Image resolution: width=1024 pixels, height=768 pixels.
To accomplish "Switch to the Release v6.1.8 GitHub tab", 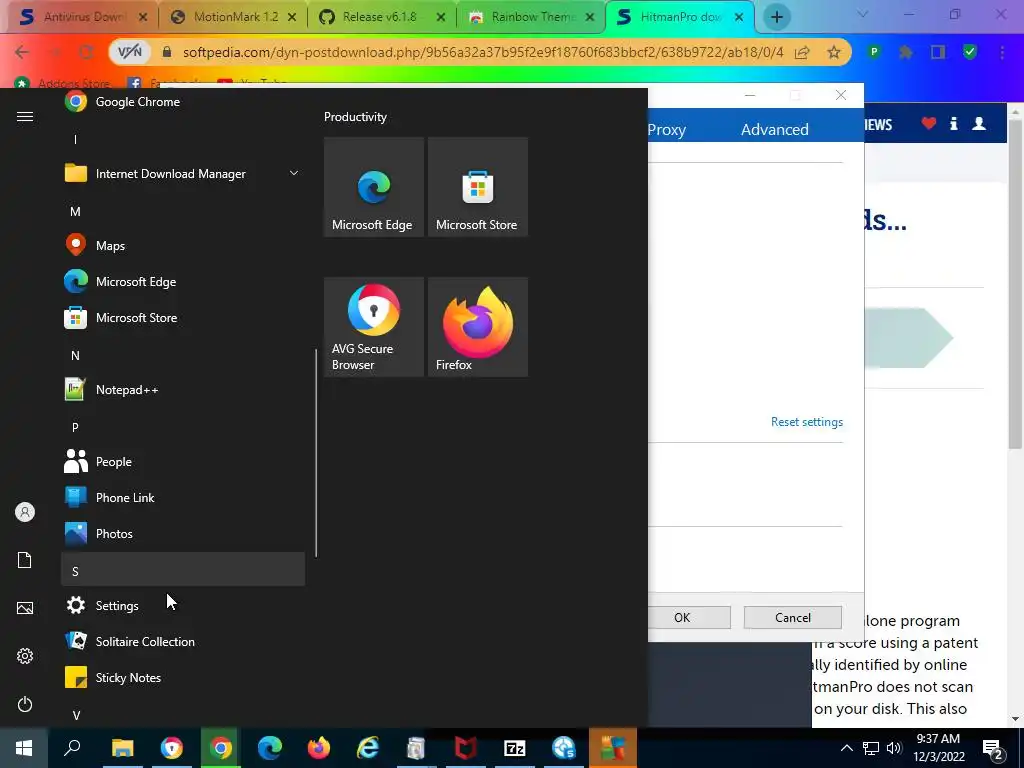I will pos(381,17).
